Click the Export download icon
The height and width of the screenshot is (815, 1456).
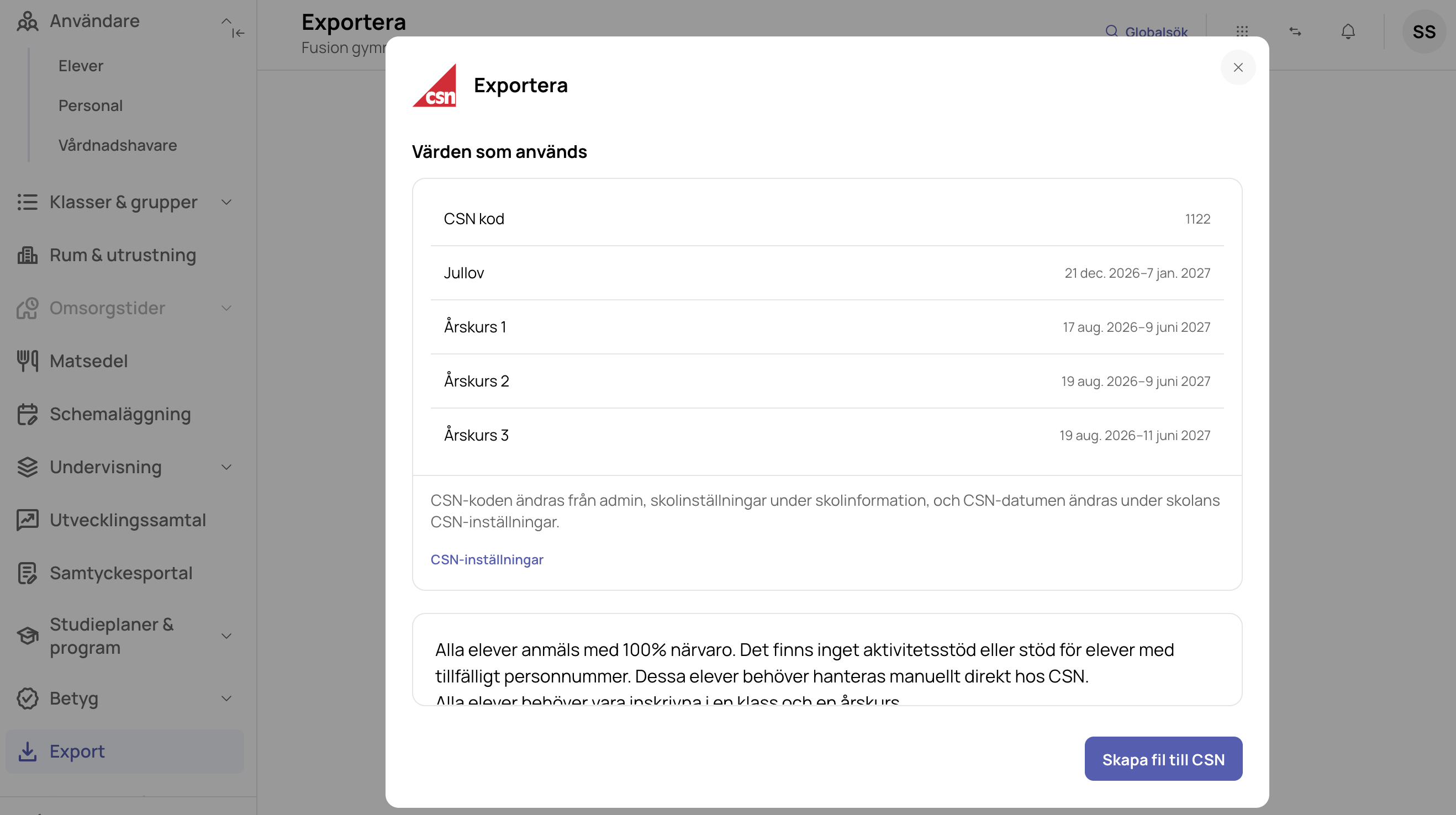click(x=27, y=752)
